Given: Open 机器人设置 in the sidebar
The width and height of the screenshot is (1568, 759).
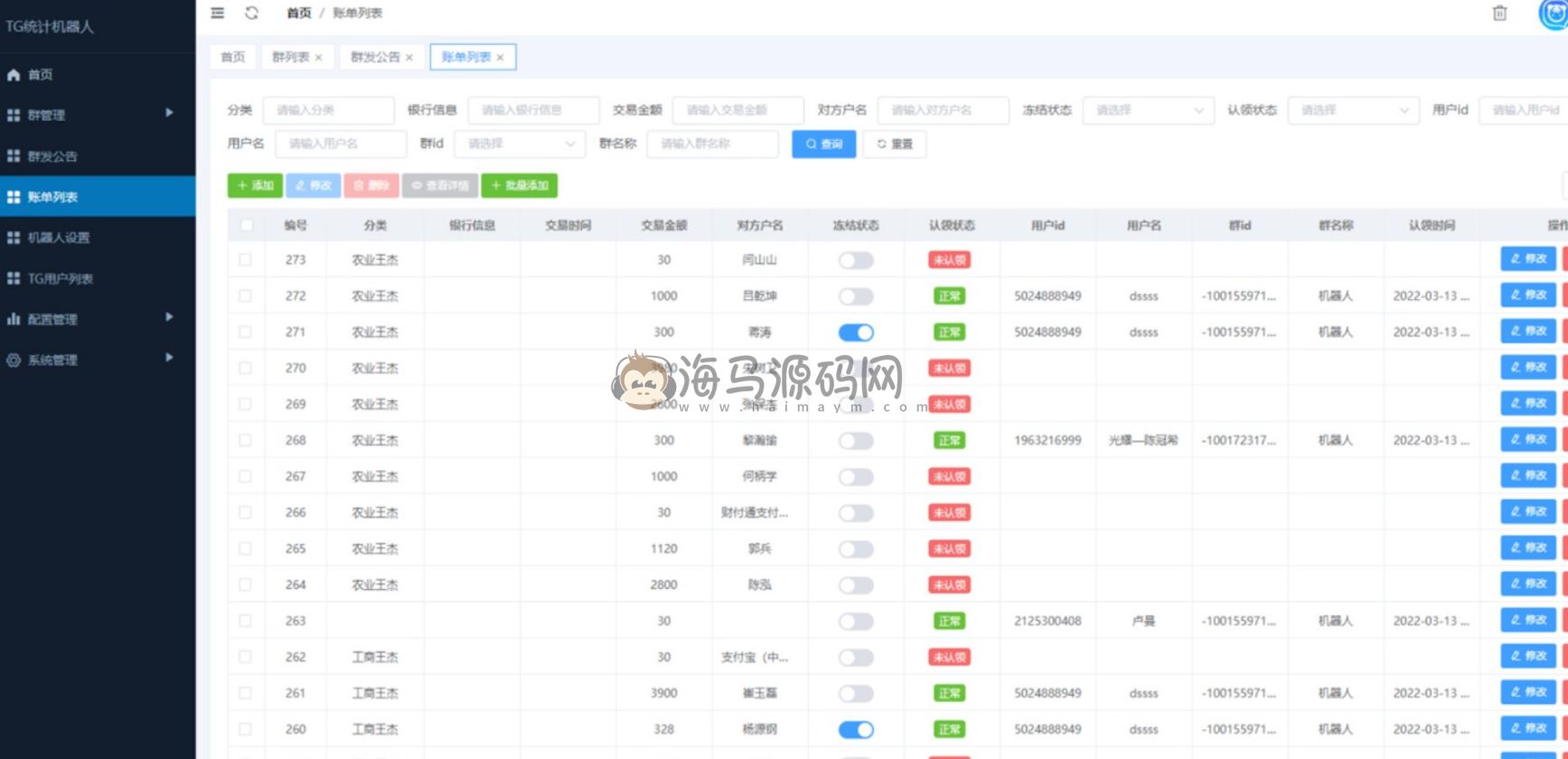Looking at the screenshot, I should point(58,238).
